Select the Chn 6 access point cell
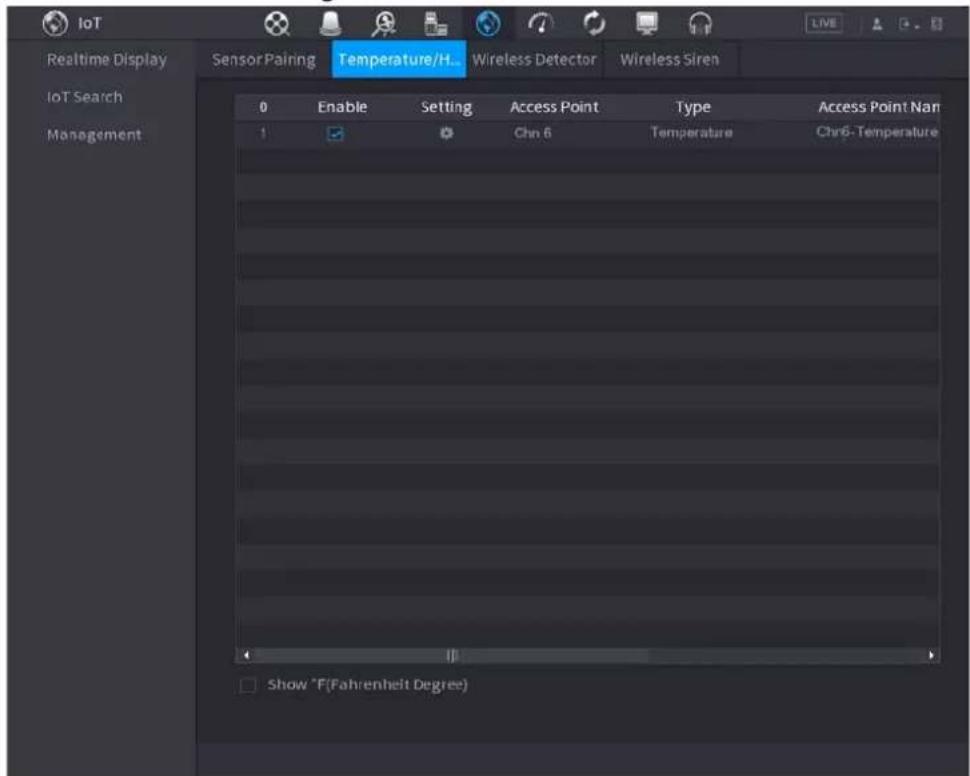The image size is (970, 776). [x=532, y=133]
